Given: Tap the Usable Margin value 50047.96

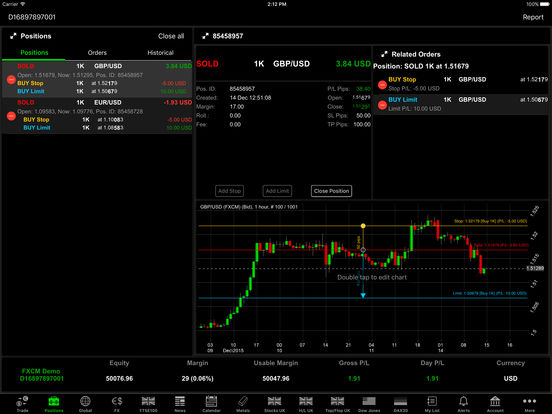Looking at the screenshot, I should [276, 378].
